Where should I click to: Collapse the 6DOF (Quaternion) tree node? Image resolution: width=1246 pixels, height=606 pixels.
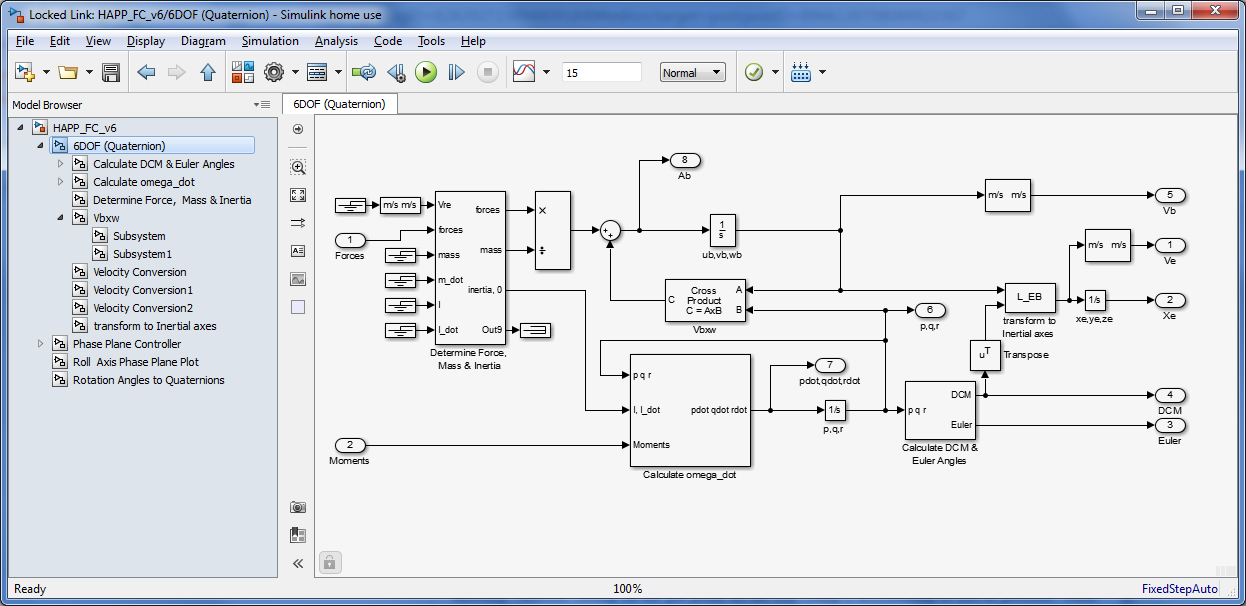click(x=40, y=146)
